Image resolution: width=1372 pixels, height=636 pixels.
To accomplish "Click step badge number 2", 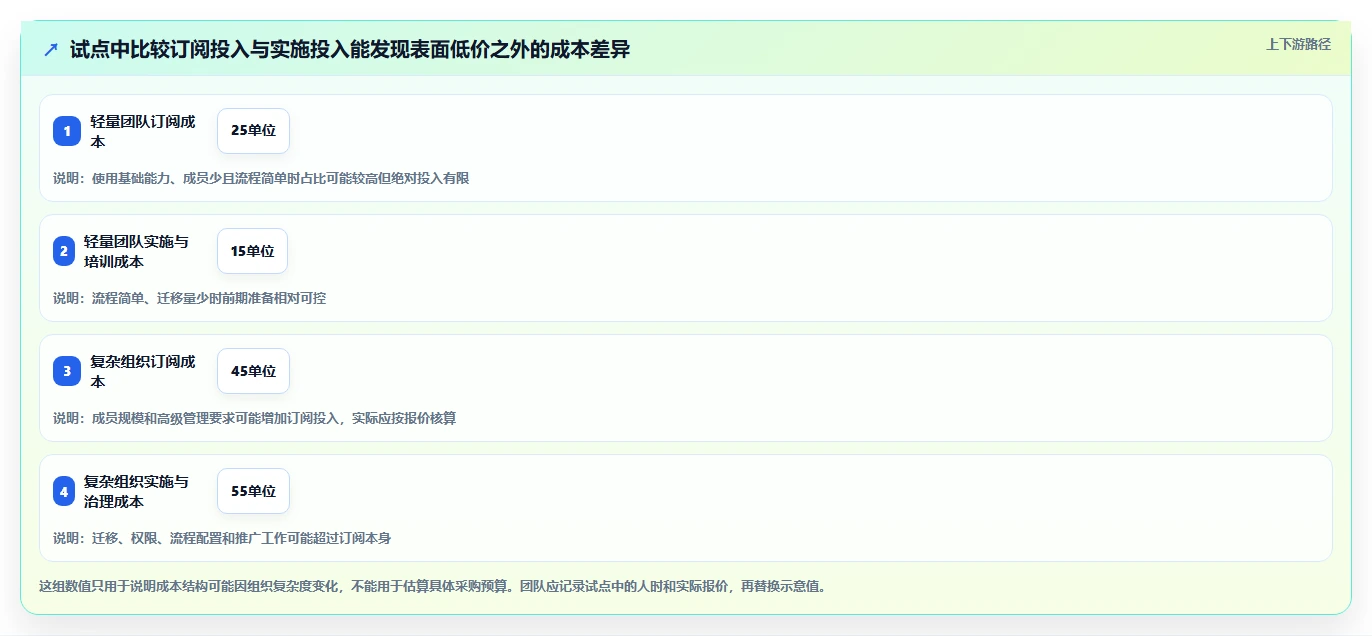I will pos(64,251).
